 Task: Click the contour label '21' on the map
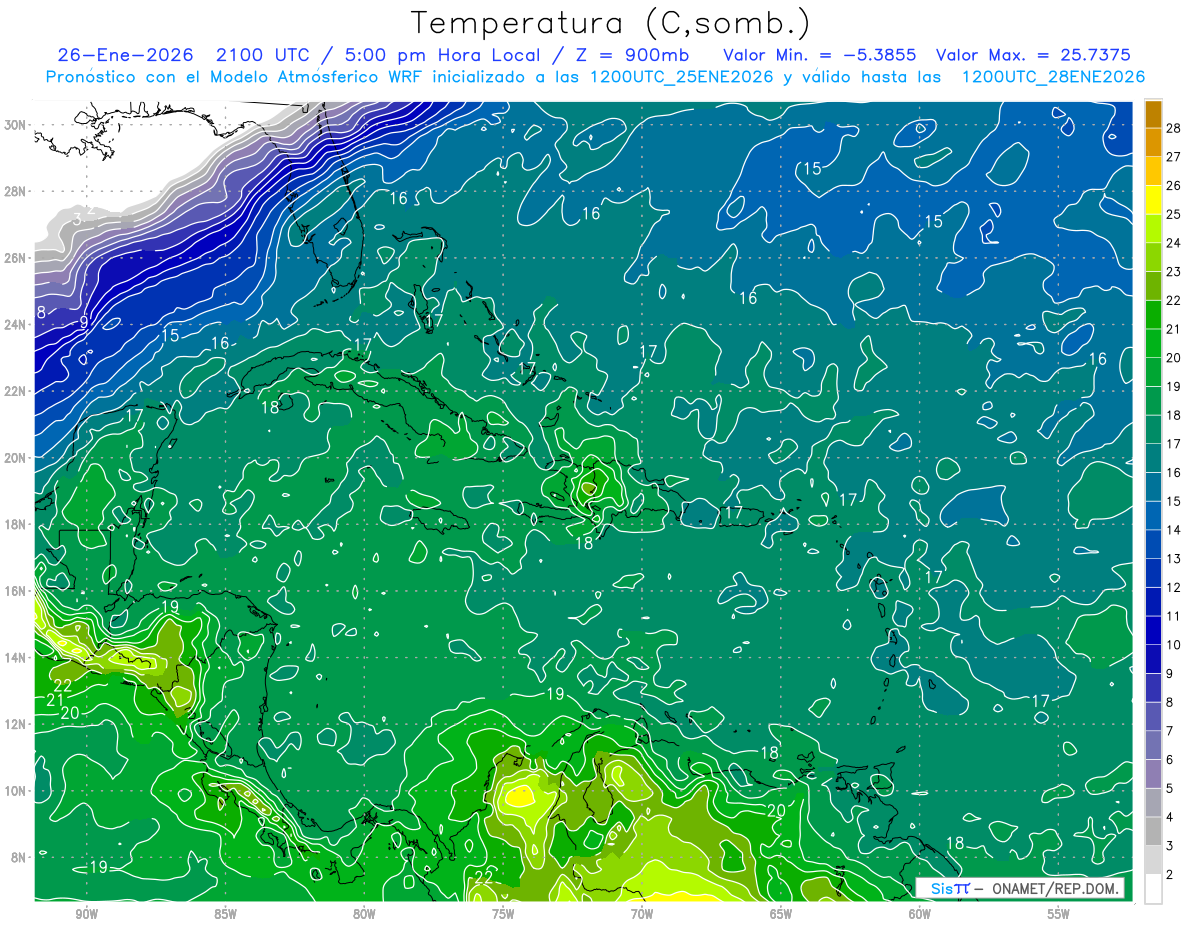point(54,700)
